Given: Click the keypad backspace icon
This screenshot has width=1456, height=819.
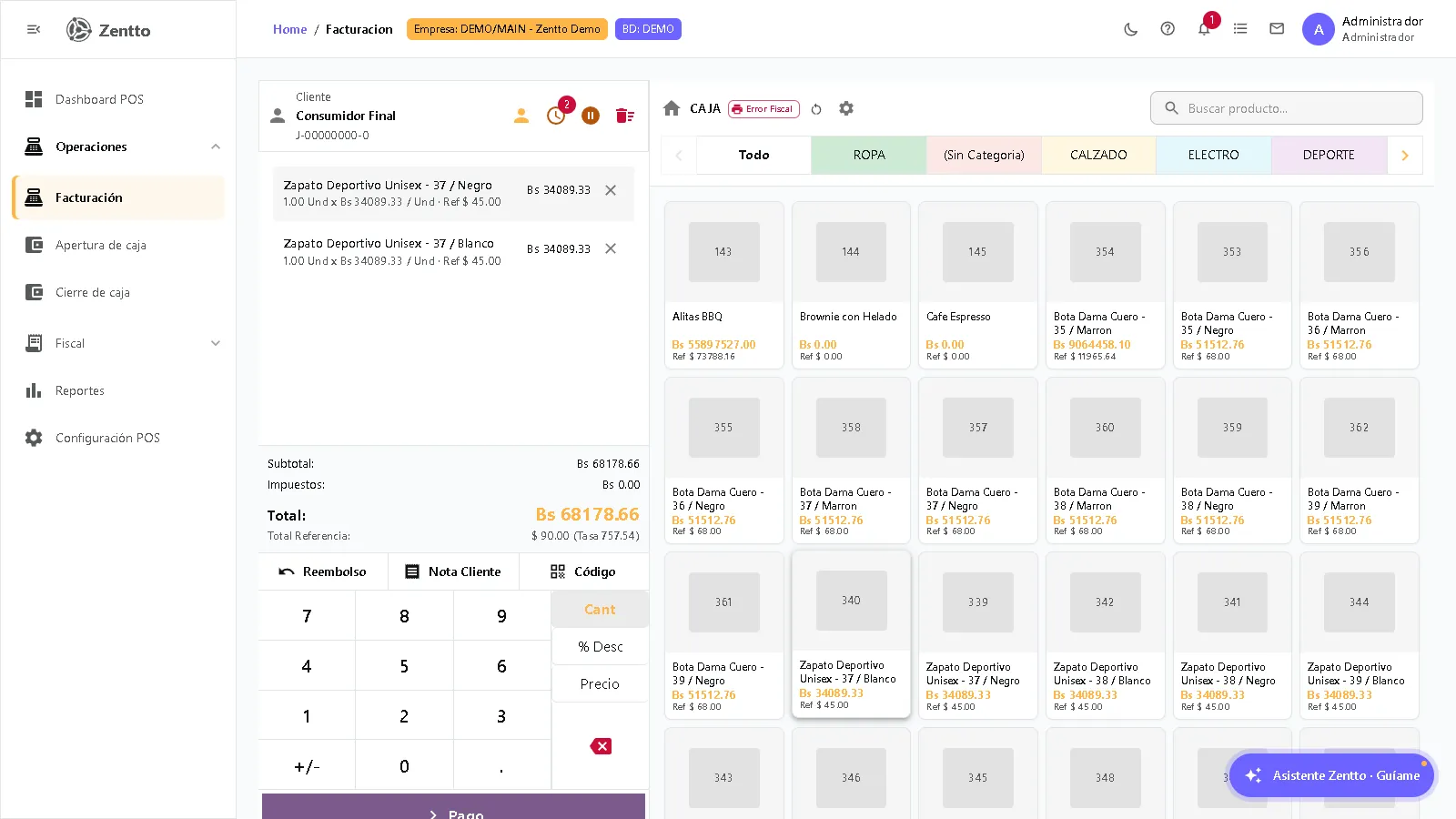Looking at the screenshot, I should point(601,746).
